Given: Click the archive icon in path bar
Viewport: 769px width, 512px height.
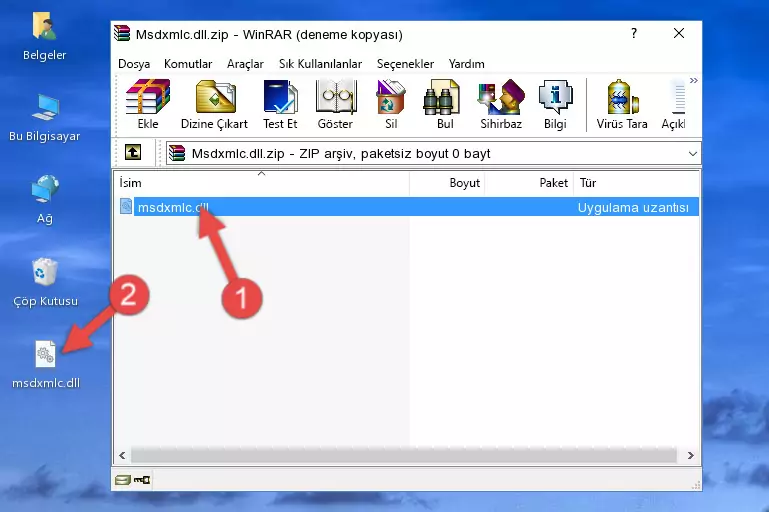Looking at the screenshot, I should pos(177,154).
